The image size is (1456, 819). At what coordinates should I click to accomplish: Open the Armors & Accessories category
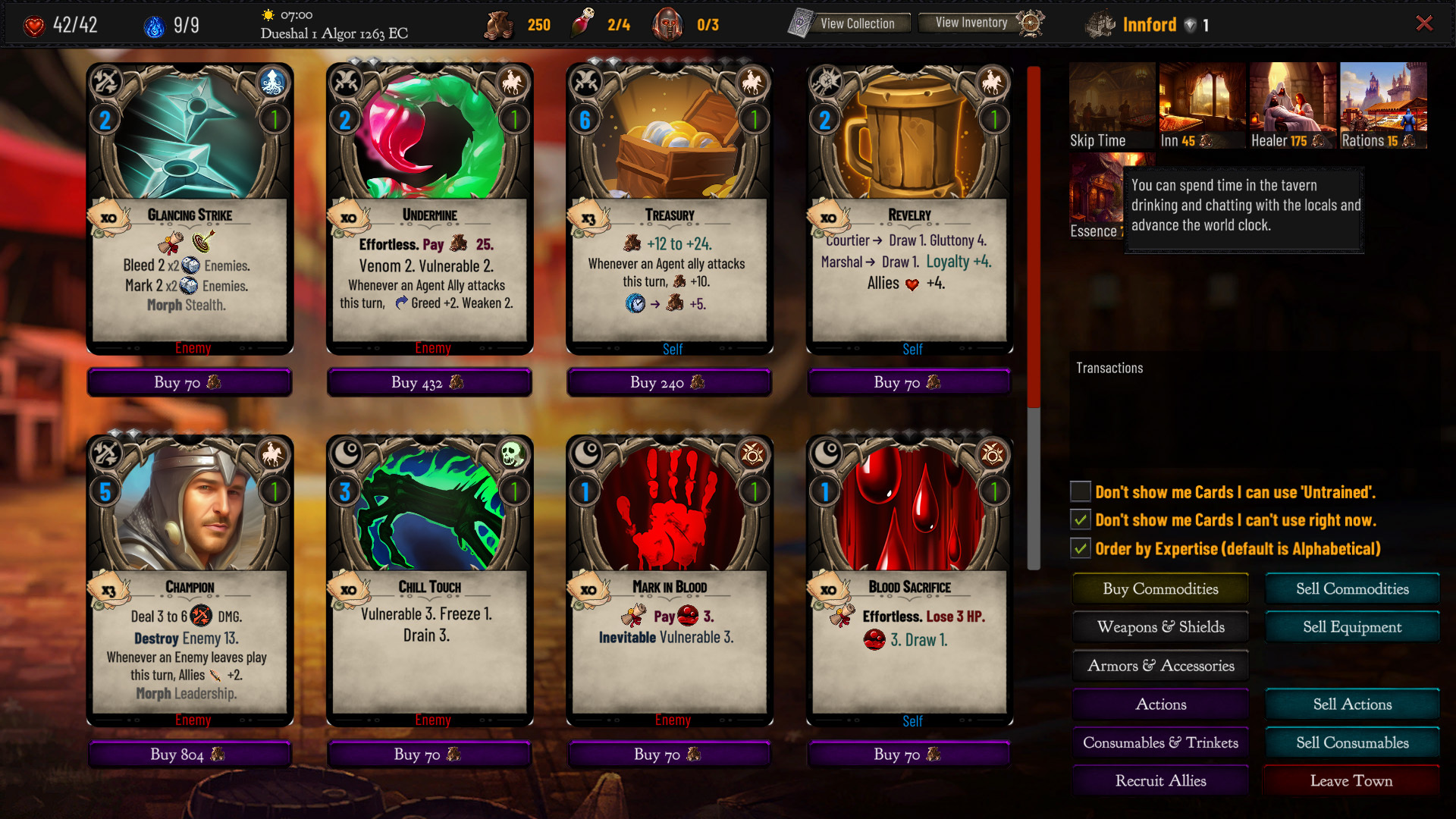[1160, 666]
